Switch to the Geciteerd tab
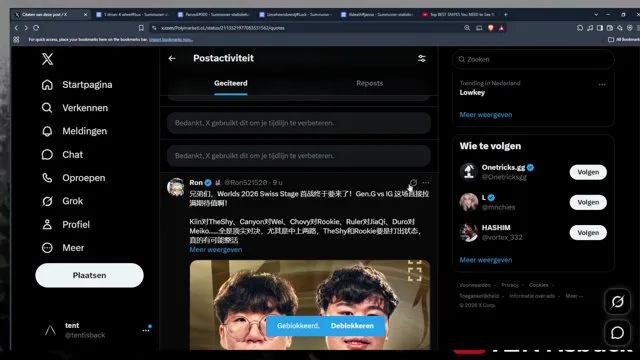 coord(231,83)
